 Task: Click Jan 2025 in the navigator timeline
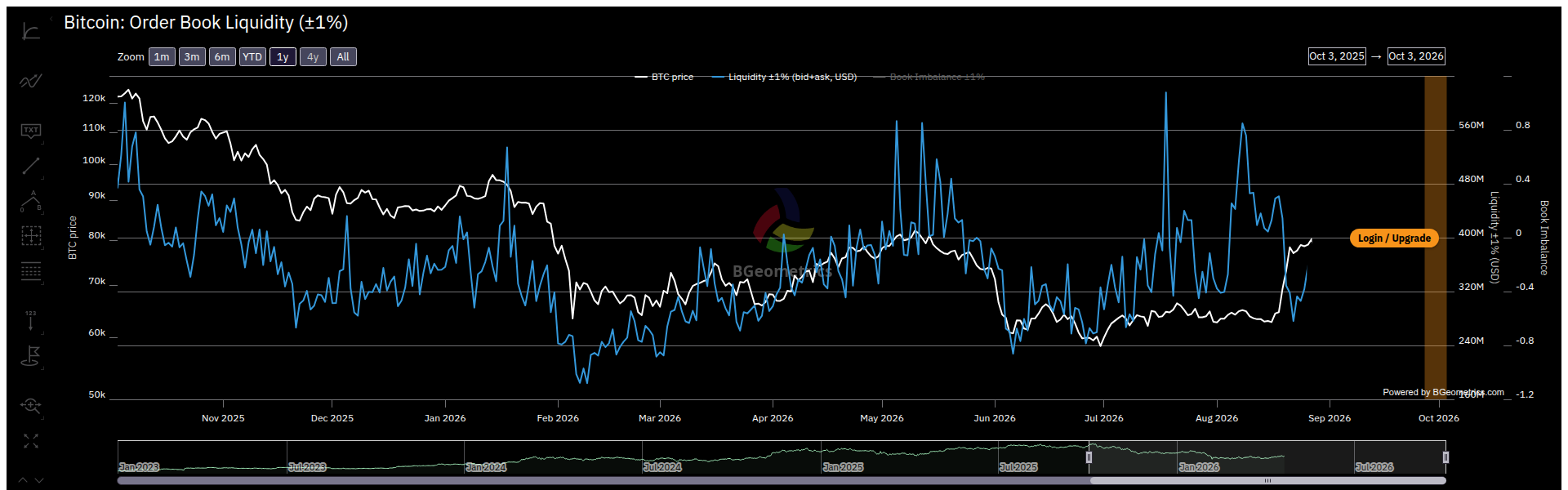(843, 467)
